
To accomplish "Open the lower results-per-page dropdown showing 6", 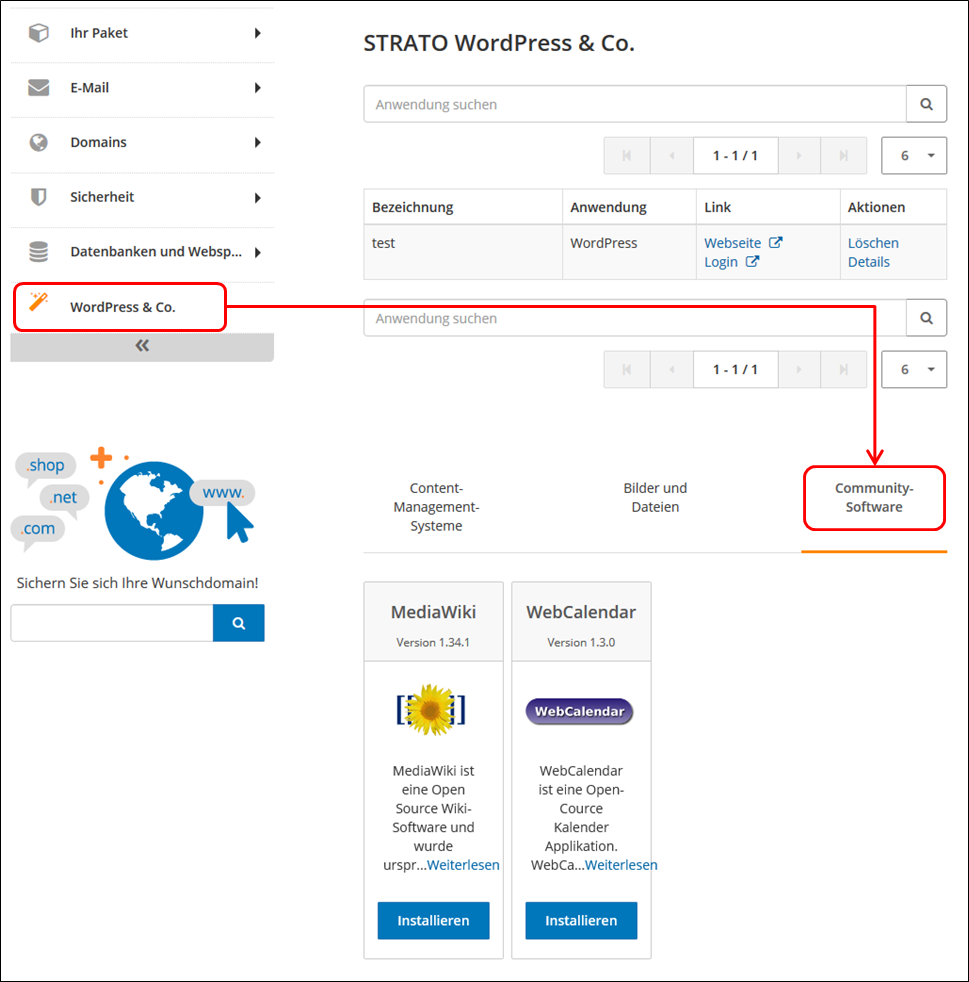I will (913, 369).
